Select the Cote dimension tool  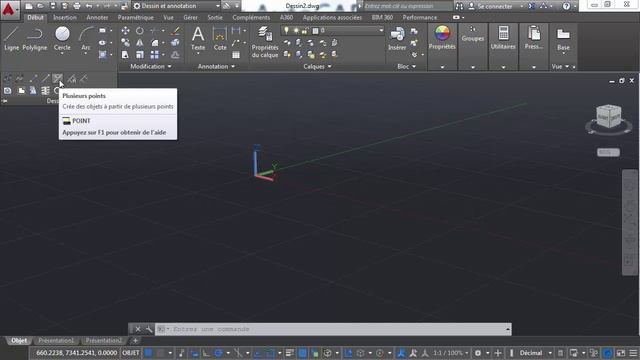click(x=220, y=38)
